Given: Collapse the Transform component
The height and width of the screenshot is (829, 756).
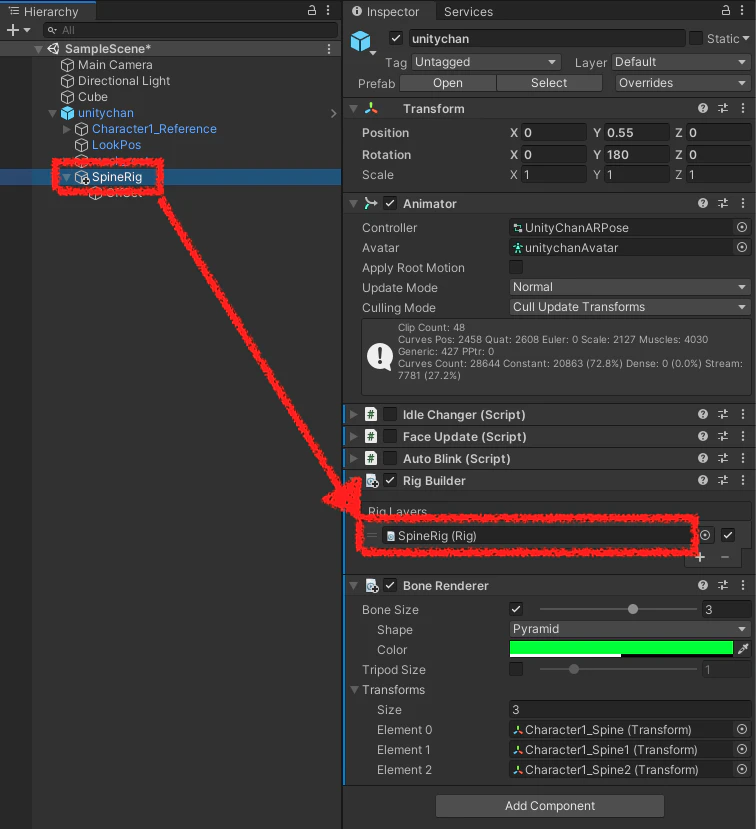Looking at the screenshot, I should tap(354, 109).
